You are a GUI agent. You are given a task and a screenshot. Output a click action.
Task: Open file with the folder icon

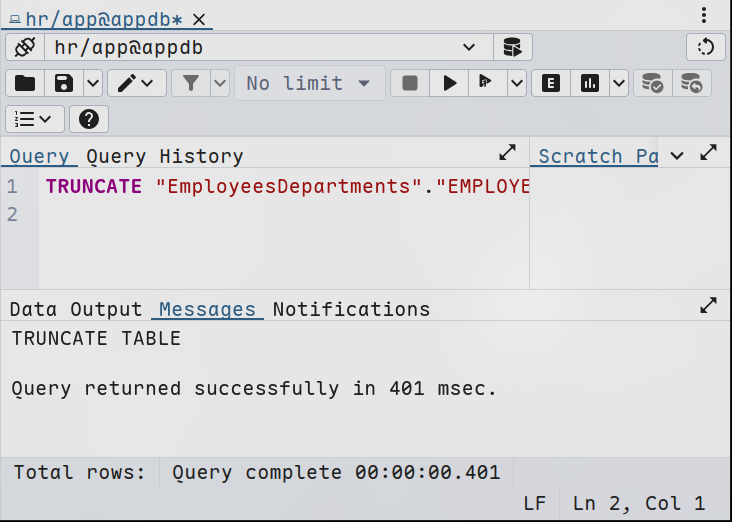point(25,83)
